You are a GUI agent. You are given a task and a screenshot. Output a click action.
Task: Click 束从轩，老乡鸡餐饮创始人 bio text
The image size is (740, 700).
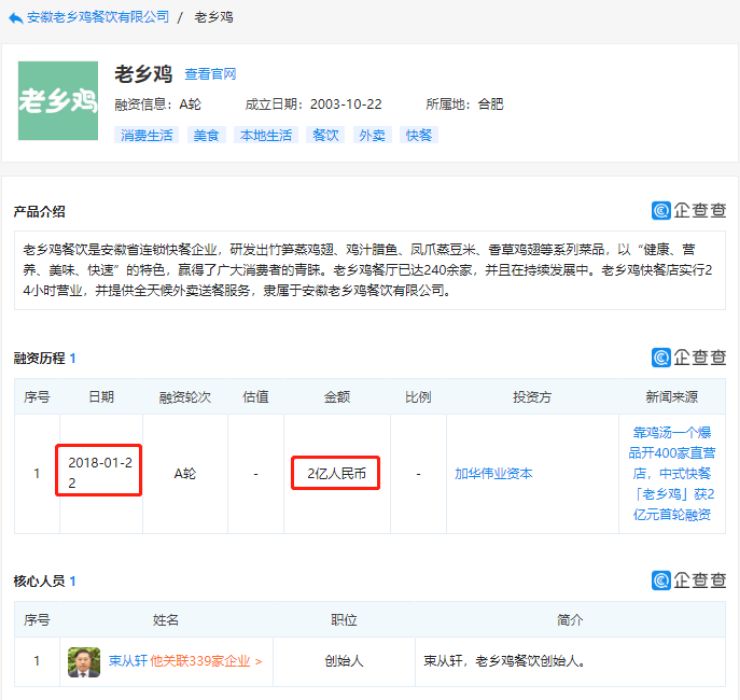[504, 661]
